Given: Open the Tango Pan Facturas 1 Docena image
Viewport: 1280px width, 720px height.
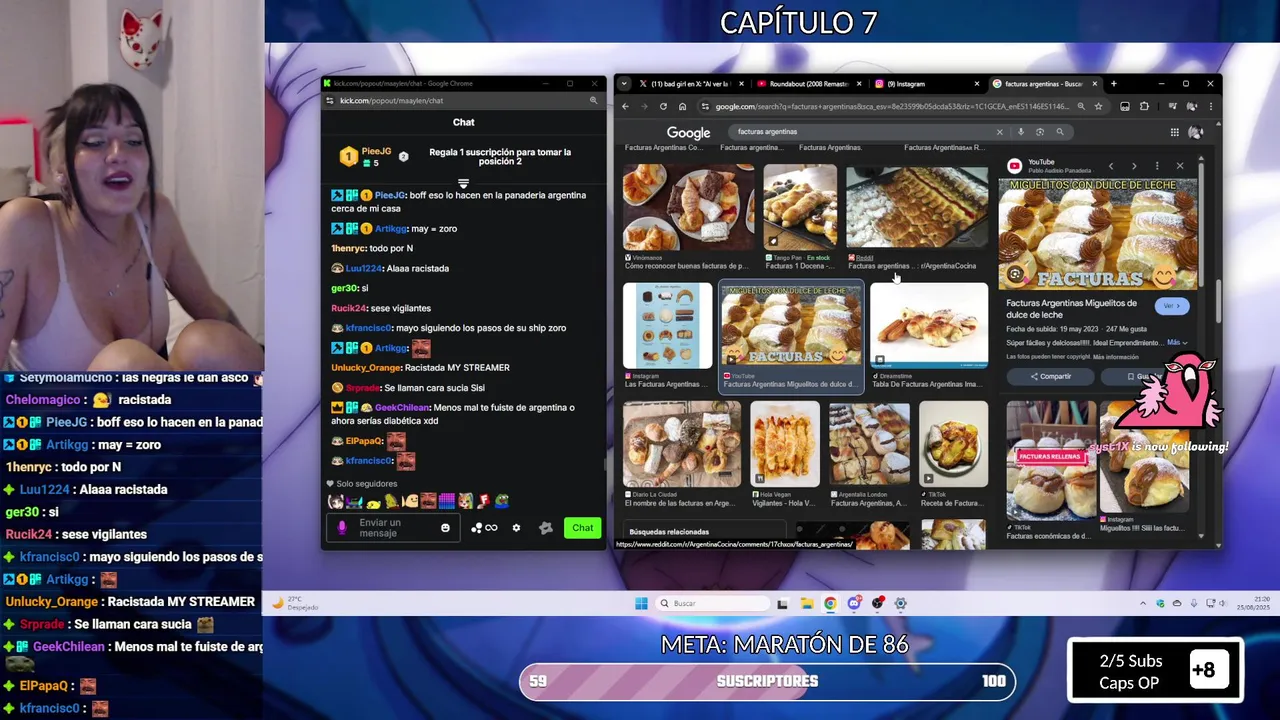Looking at the screenshot, I should click(800, 208).
